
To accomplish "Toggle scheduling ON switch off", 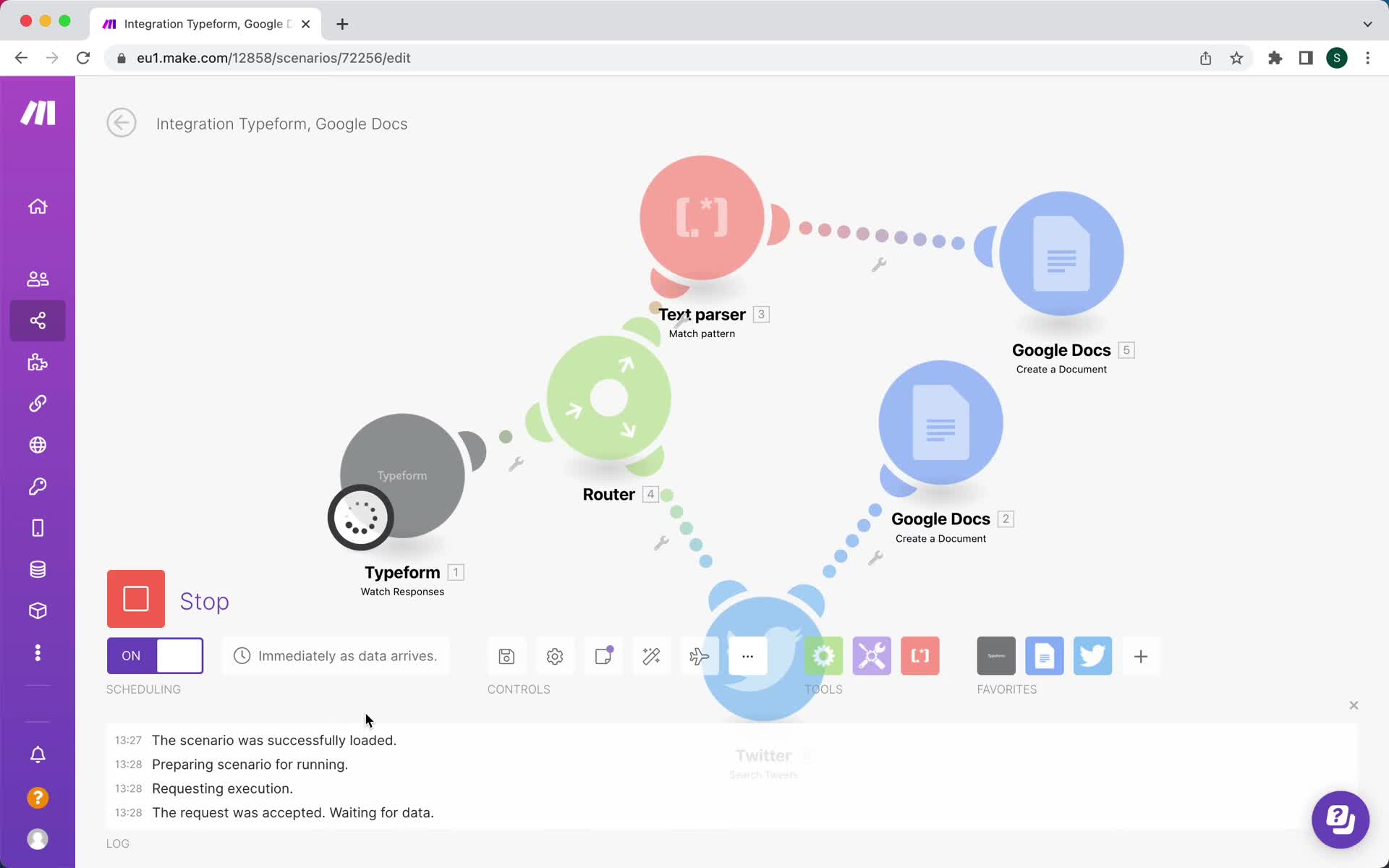I will coord(155,655).
